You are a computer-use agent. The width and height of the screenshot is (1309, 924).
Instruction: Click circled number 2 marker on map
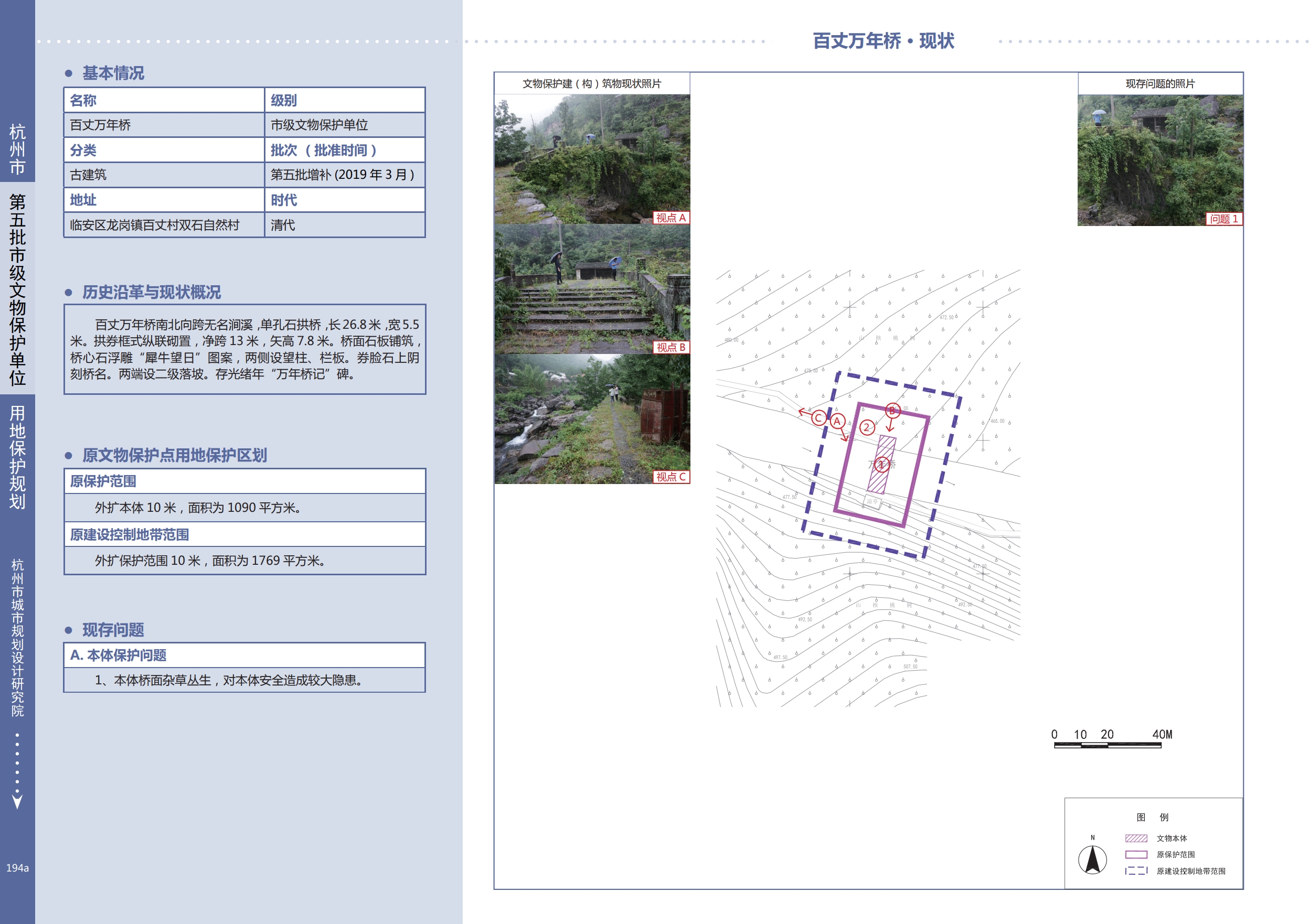pos(867,427)
